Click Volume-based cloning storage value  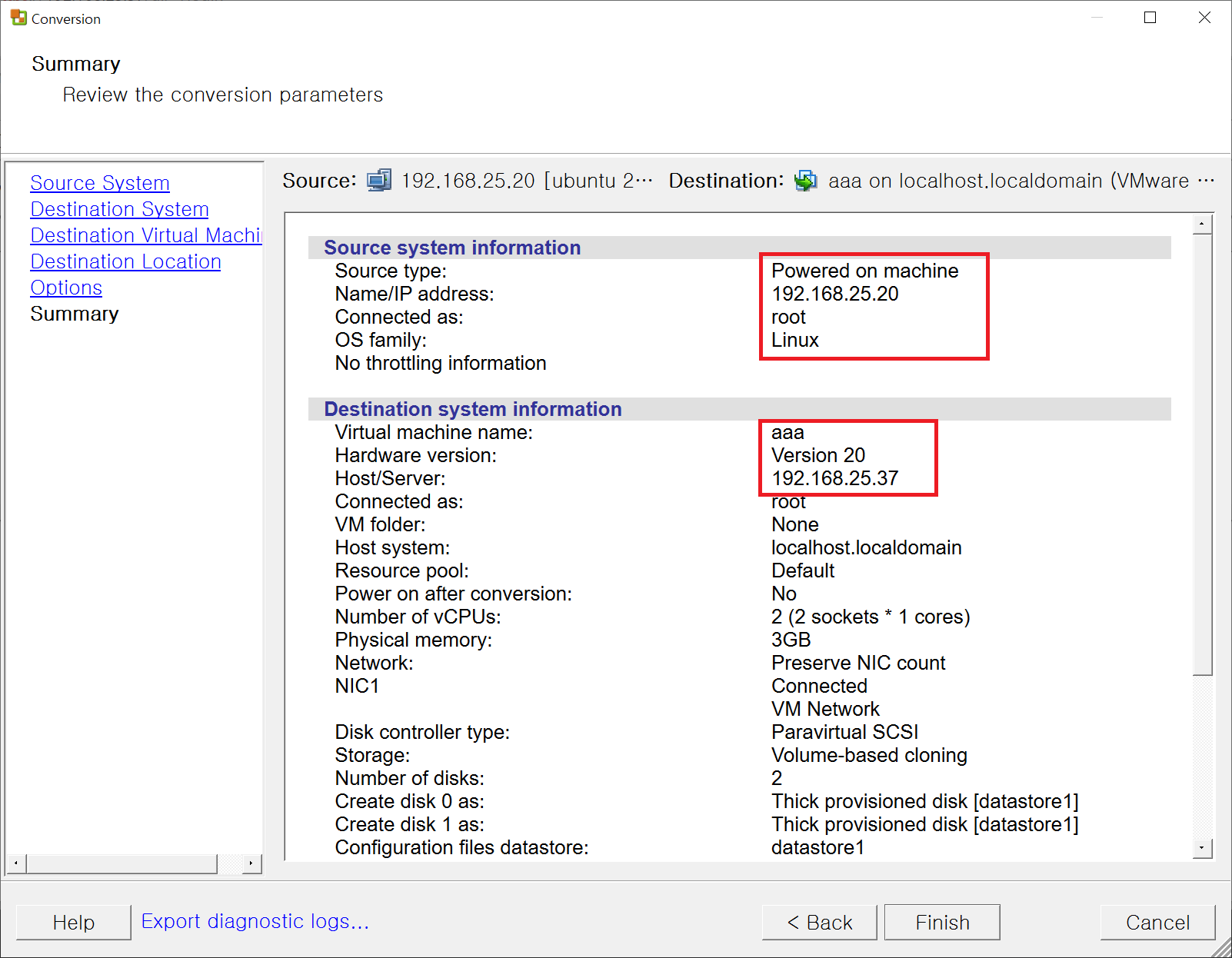pos(869,755)
